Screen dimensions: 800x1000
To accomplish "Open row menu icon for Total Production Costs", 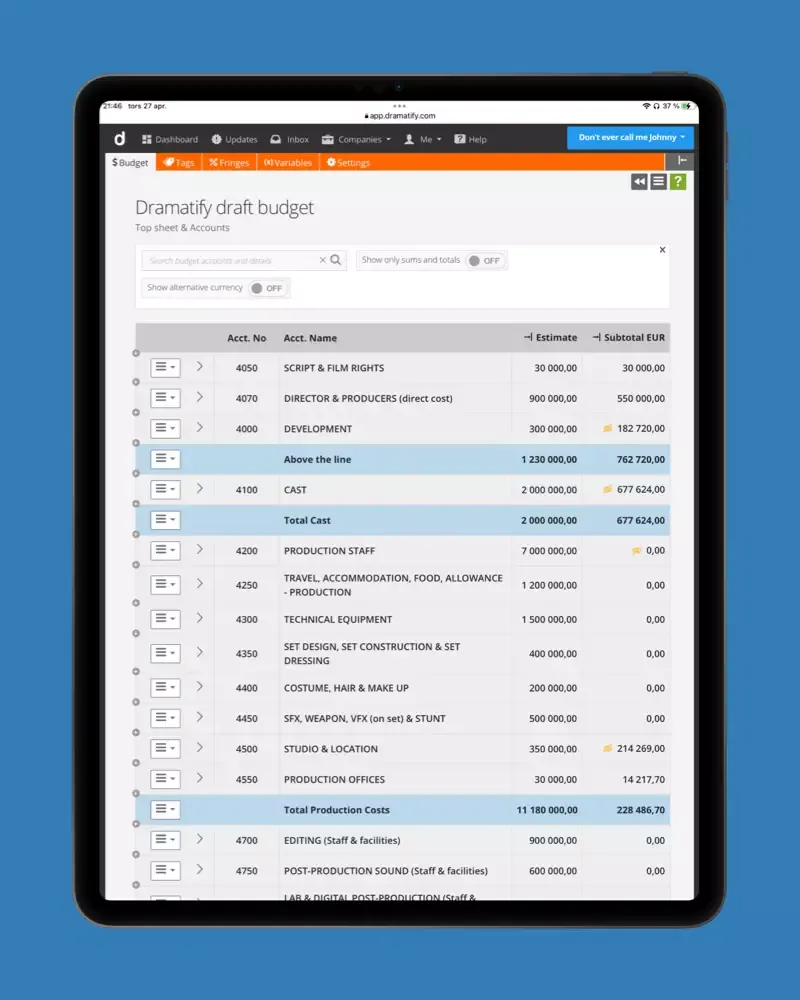I will (165, 810).
